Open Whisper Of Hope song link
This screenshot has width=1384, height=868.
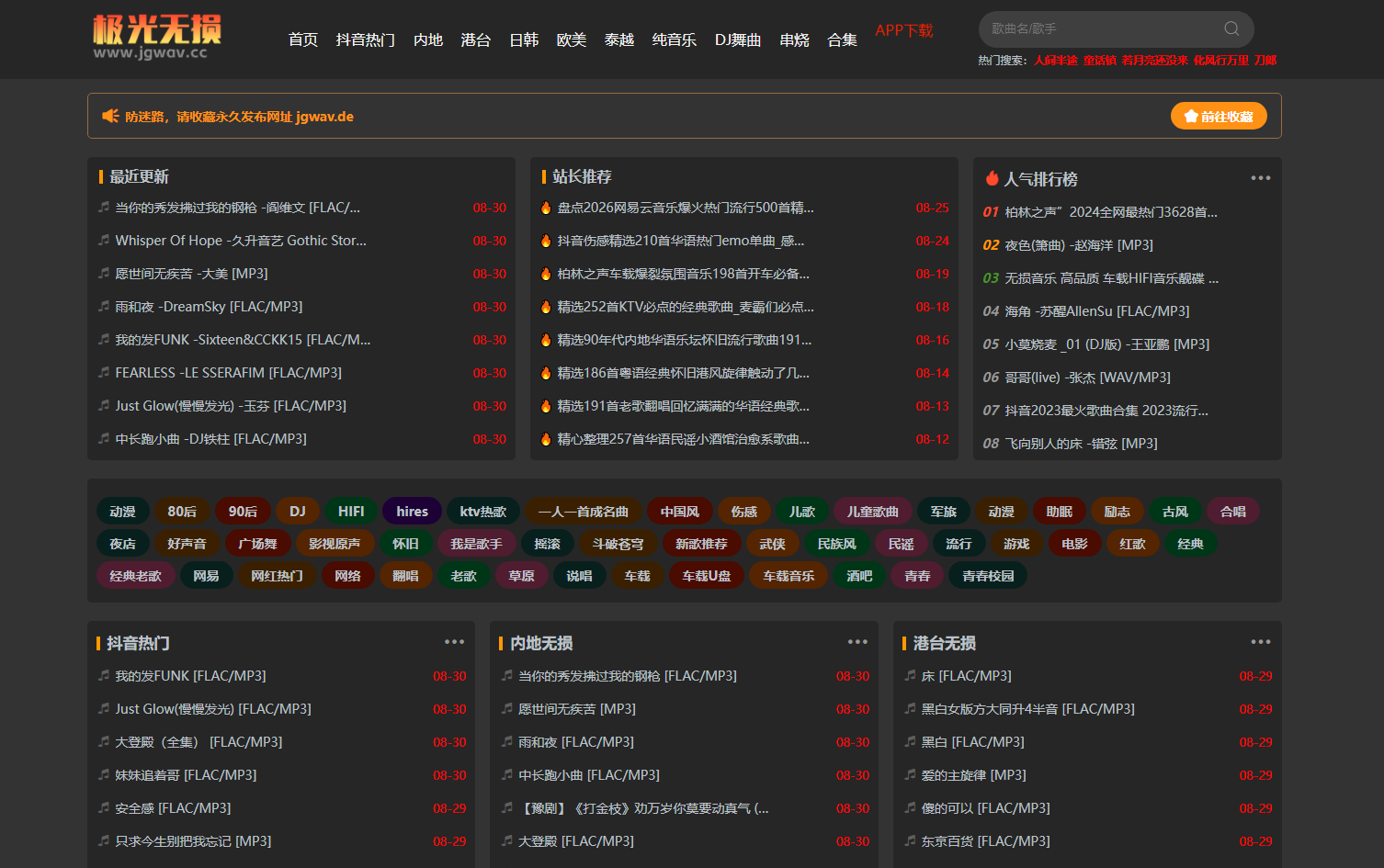tap(241, 241)
